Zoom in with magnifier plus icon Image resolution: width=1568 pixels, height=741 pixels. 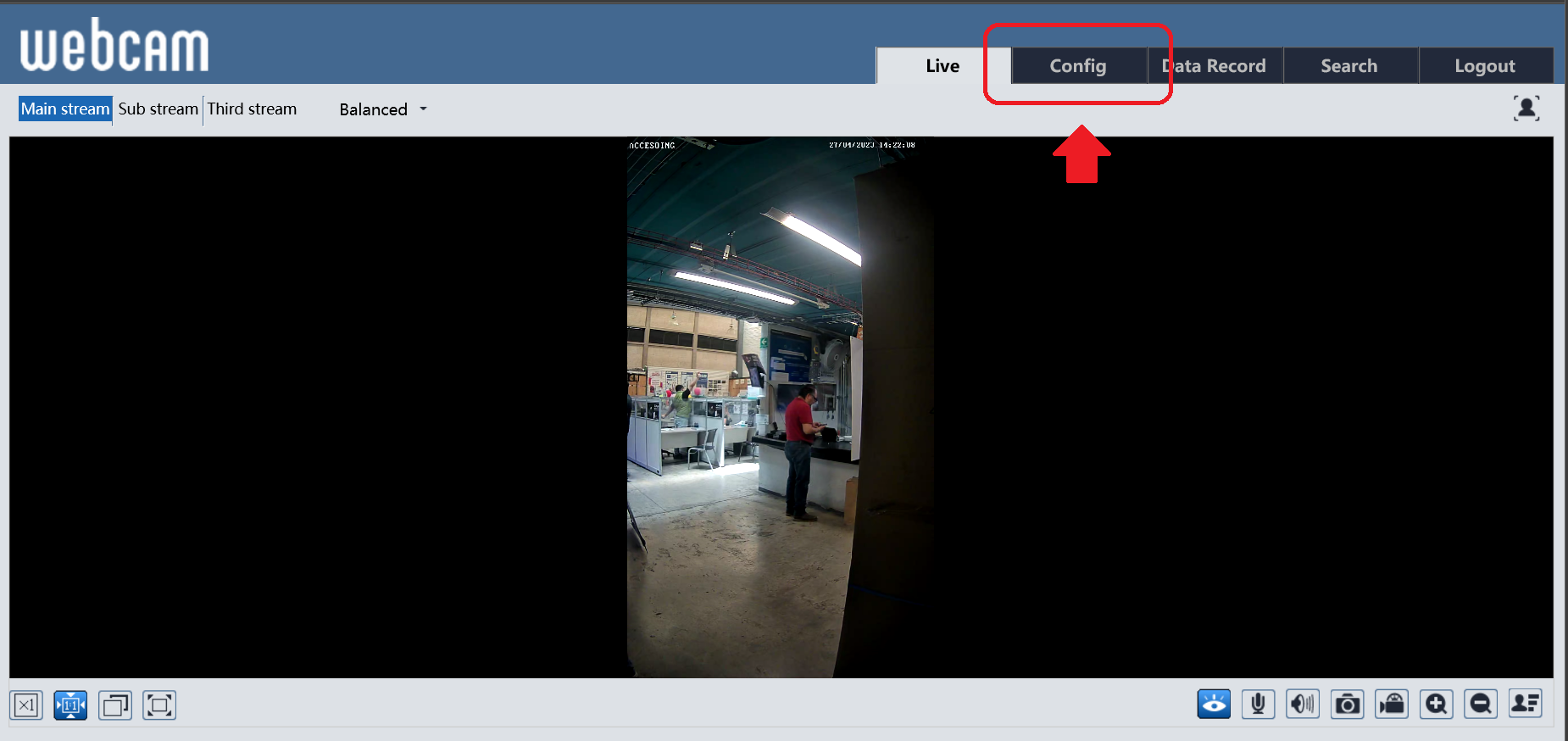click(x=1437, y=704)
